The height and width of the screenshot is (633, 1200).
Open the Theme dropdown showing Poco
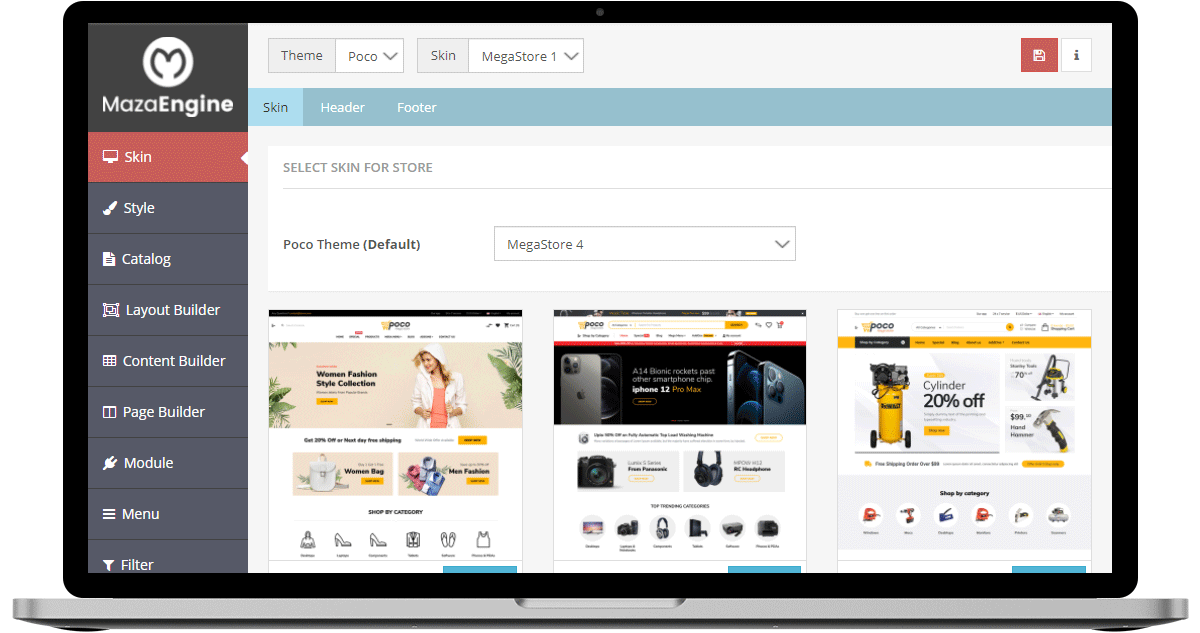tap(369, 56)
